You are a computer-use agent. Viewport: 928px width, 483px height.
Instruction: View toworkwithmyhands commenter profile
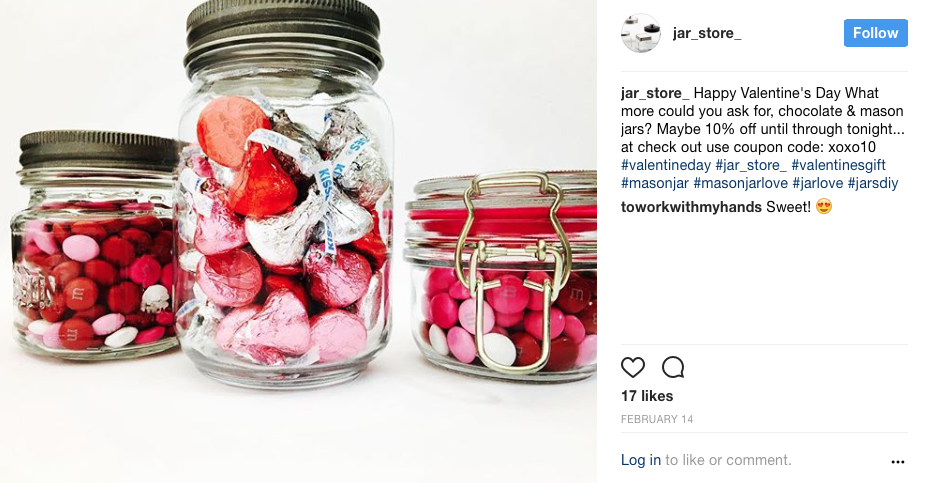[x=691, y=207]
